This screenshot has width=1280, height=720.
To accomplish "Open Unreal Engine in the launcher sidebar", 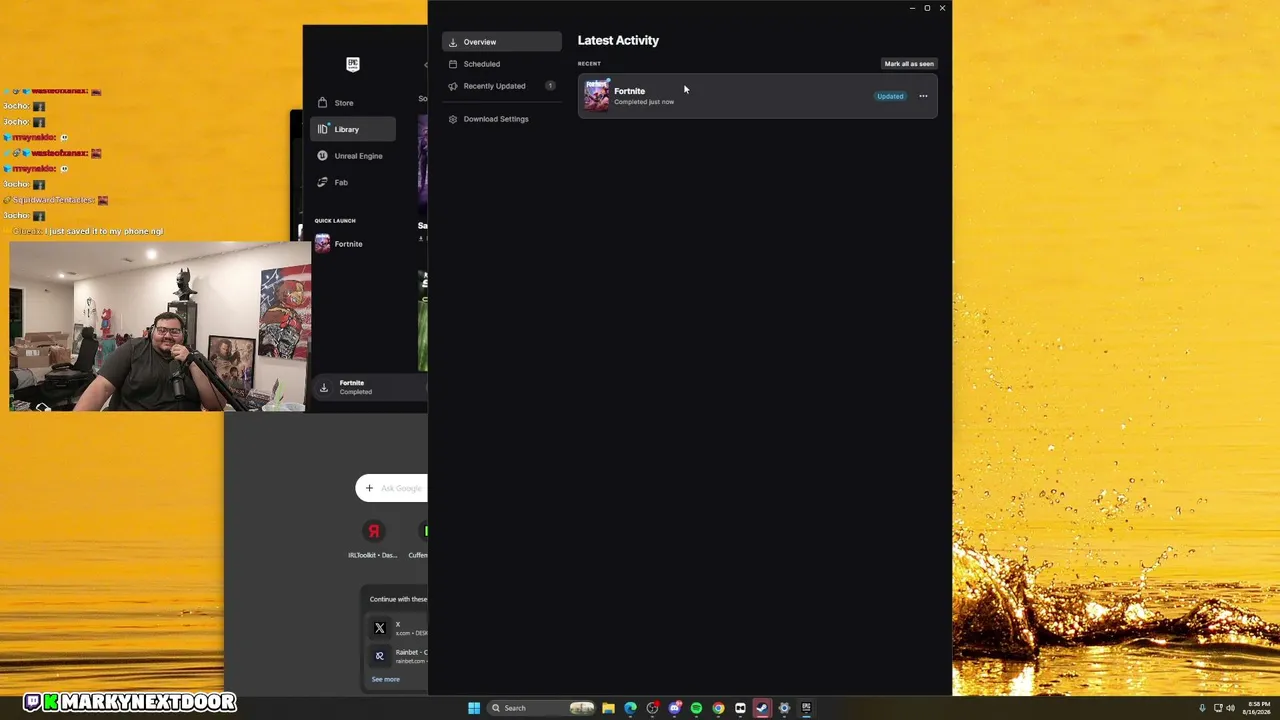I will (x=353, y=156).
